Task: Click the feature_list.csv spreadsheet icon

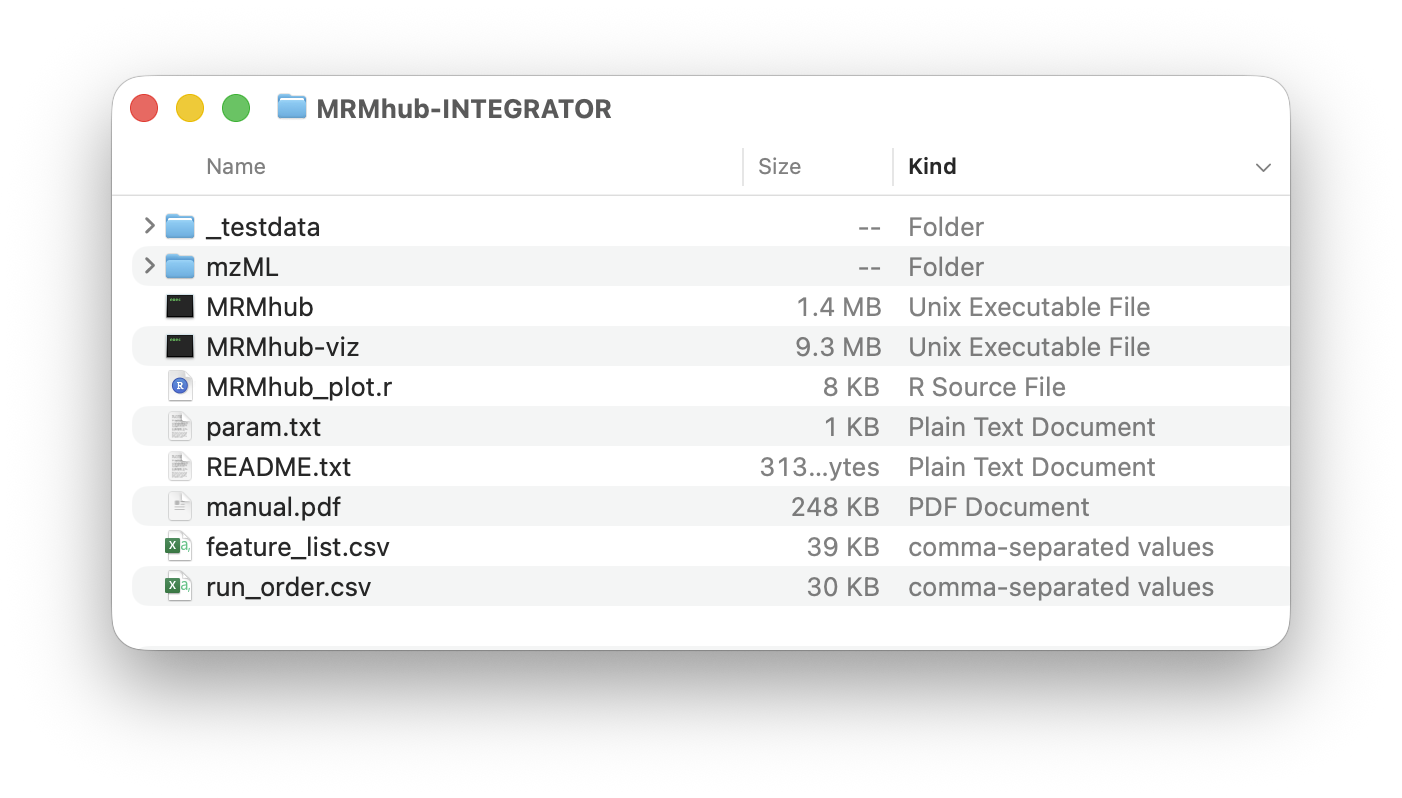Action: (x=180, y=547)
